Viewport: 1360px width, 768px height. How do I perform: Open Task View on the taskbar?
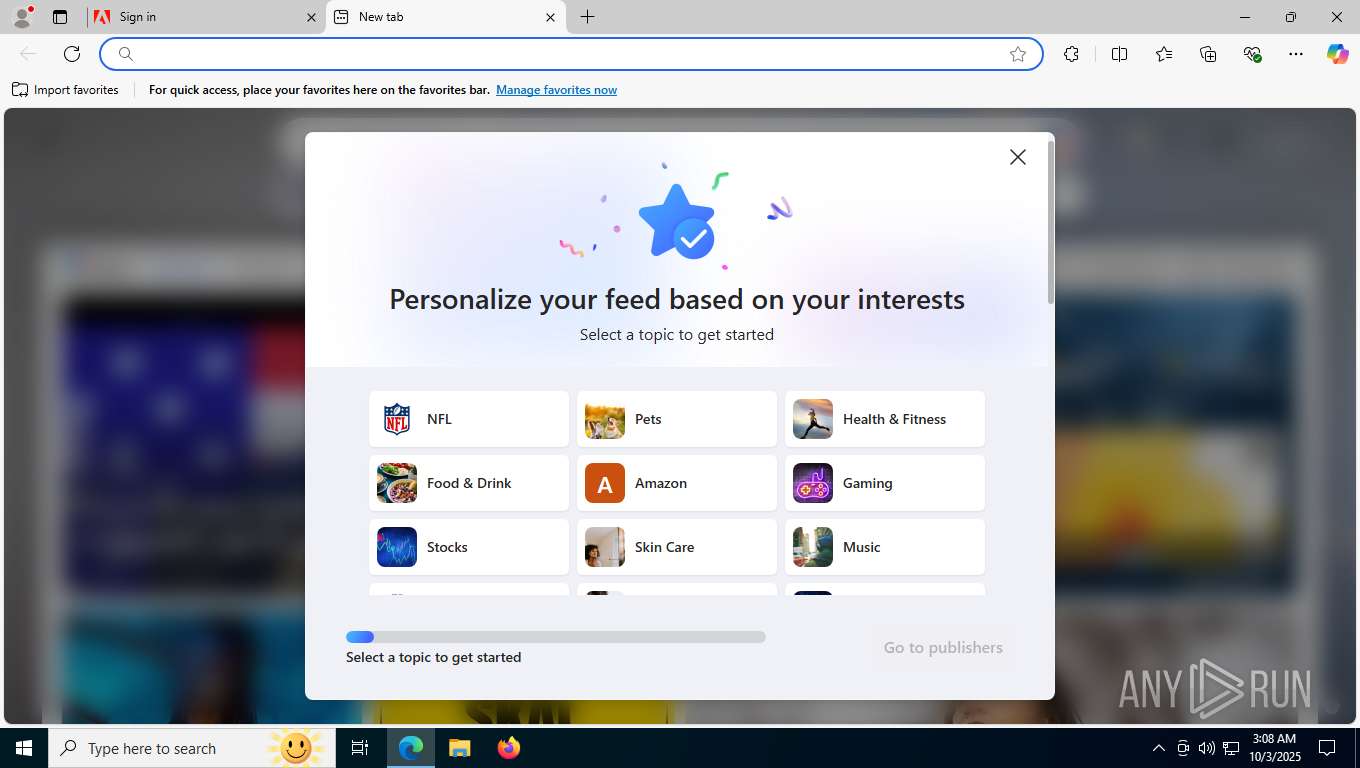coord(360,748)
